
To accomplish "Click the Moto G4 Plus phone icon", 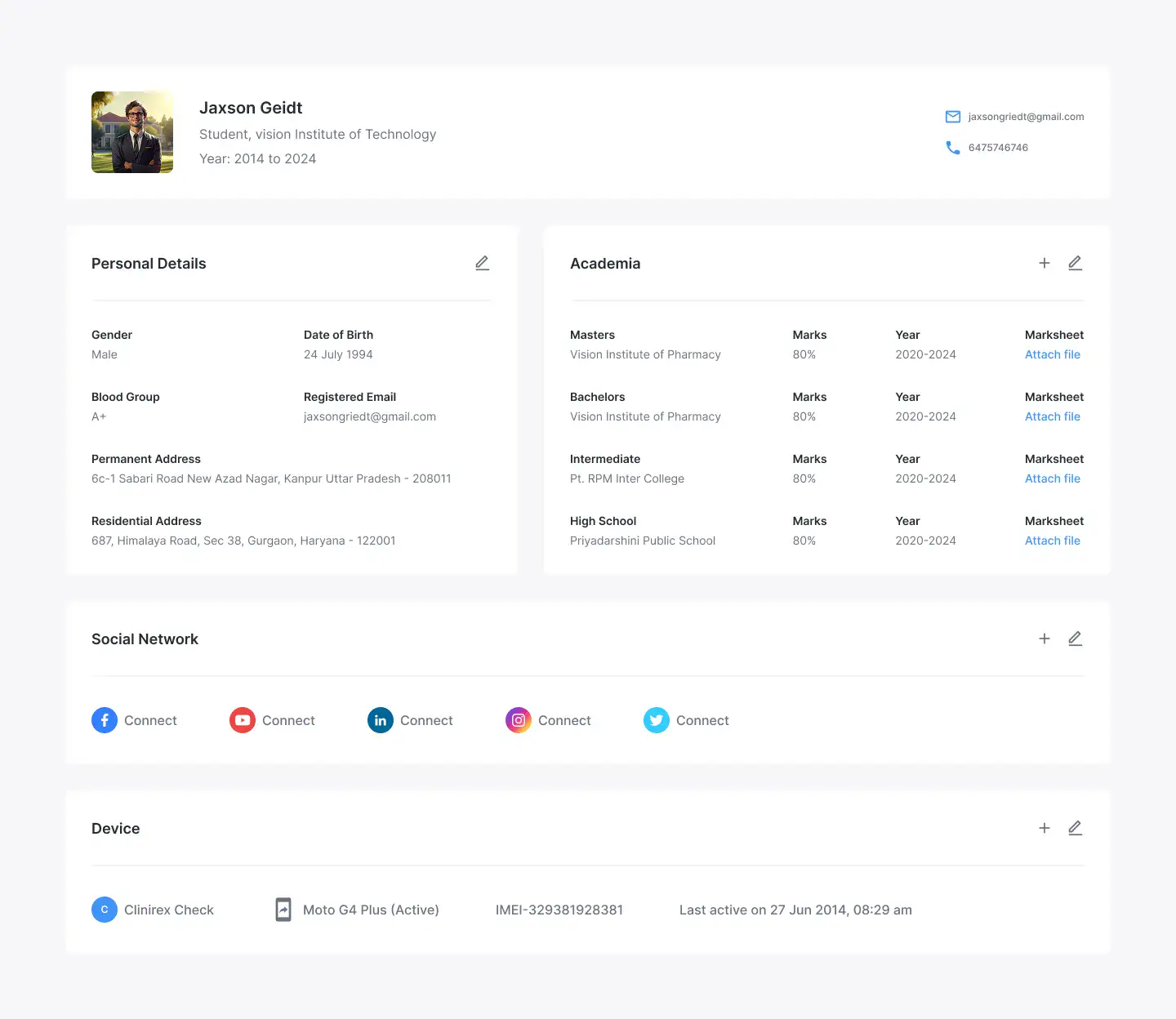I will pos(283,910).
